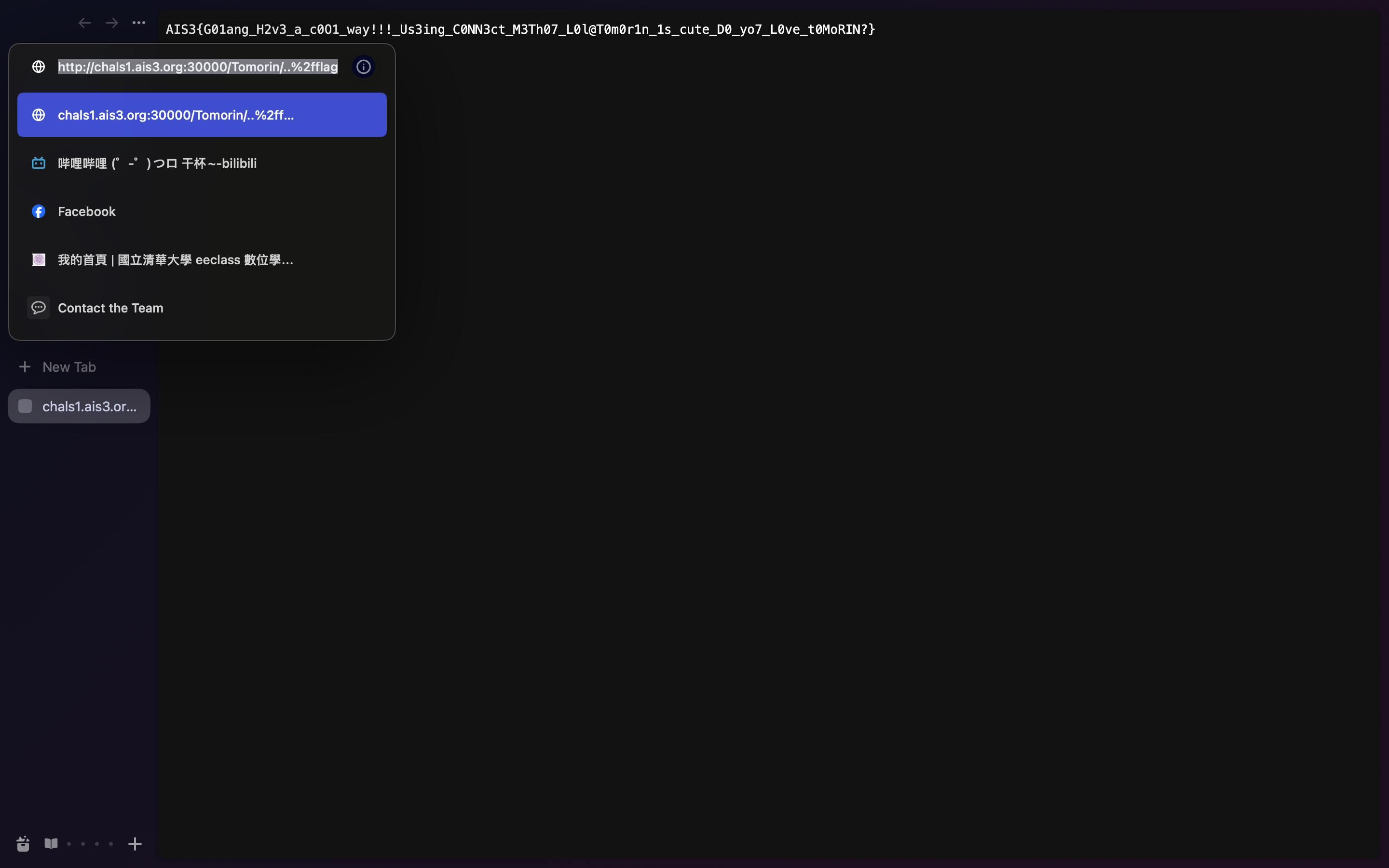
Task: Click the plus icon beside New Tab
Action: click(x=25, y=367)
